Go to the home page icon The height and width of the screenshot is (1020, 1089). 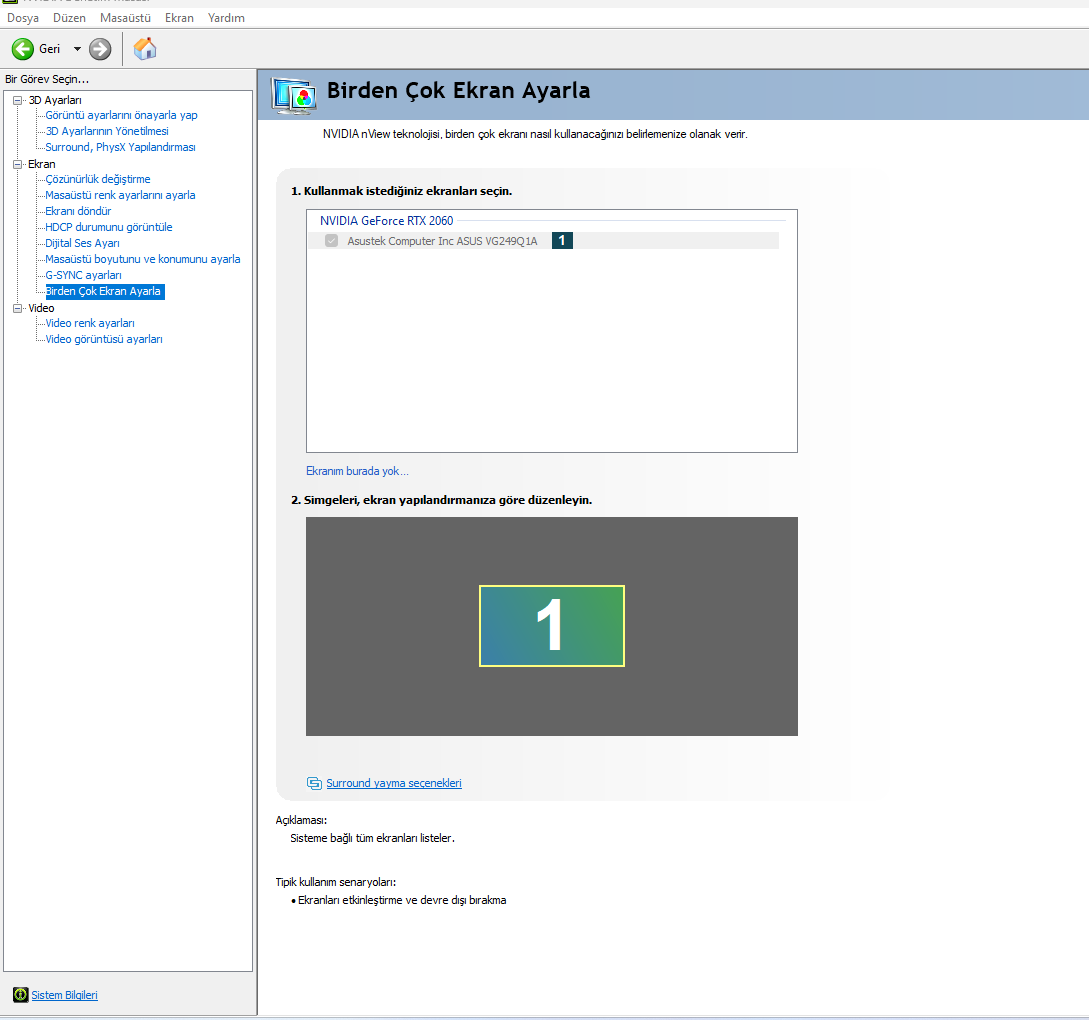[x=145, y=49]
